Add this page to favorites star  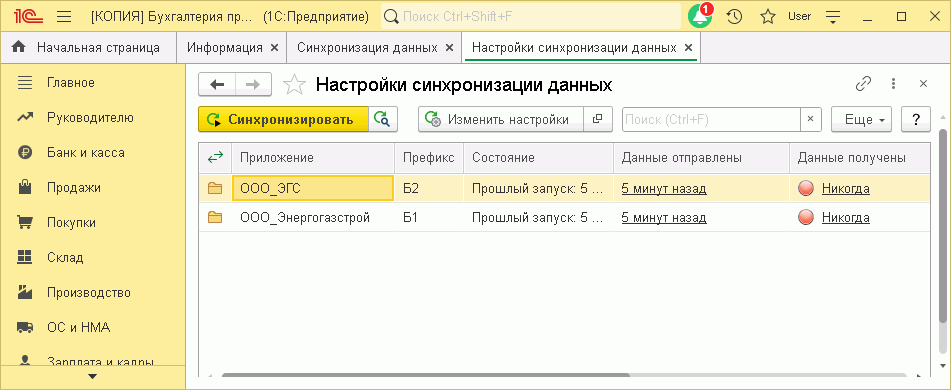294,85
